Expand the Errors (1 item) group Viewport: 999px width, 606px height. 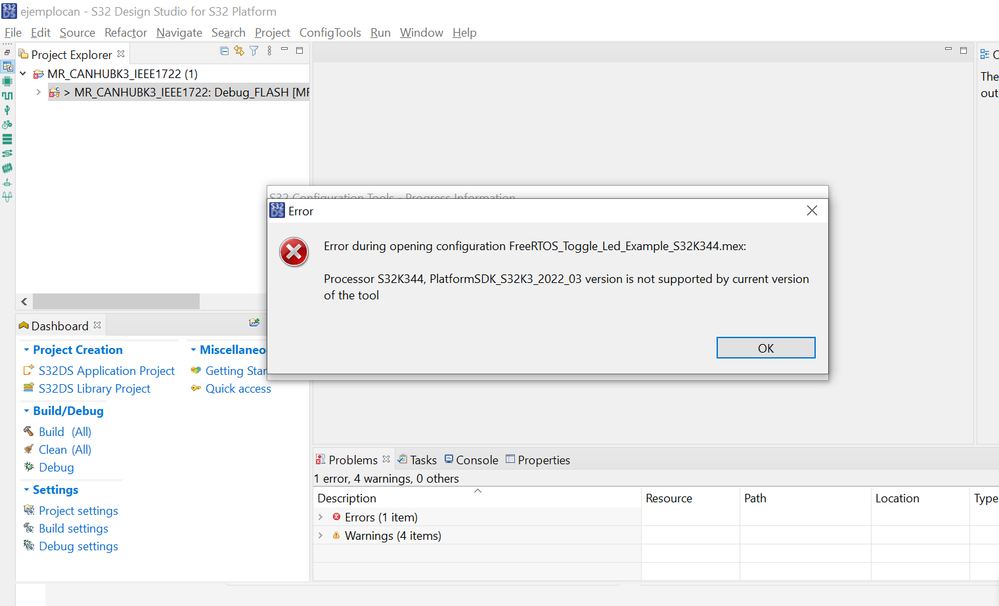click(320, 517)
